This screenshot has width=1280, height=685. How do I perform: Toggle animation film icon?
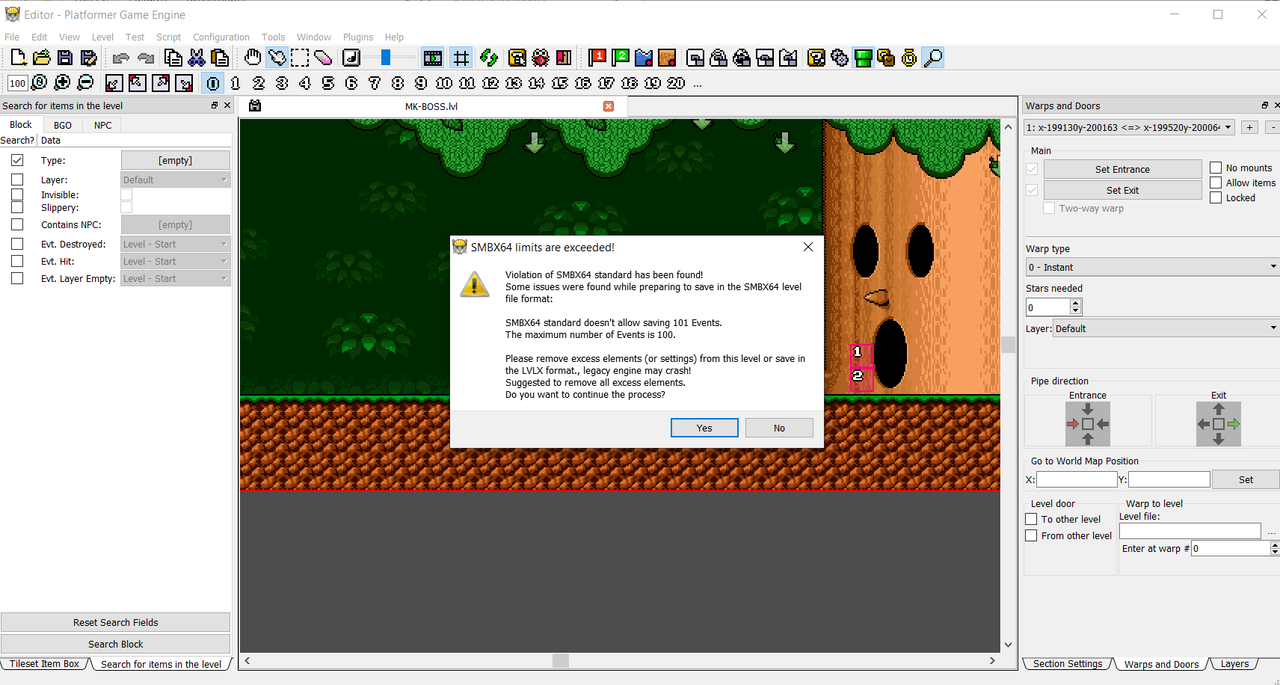point(433,58)
